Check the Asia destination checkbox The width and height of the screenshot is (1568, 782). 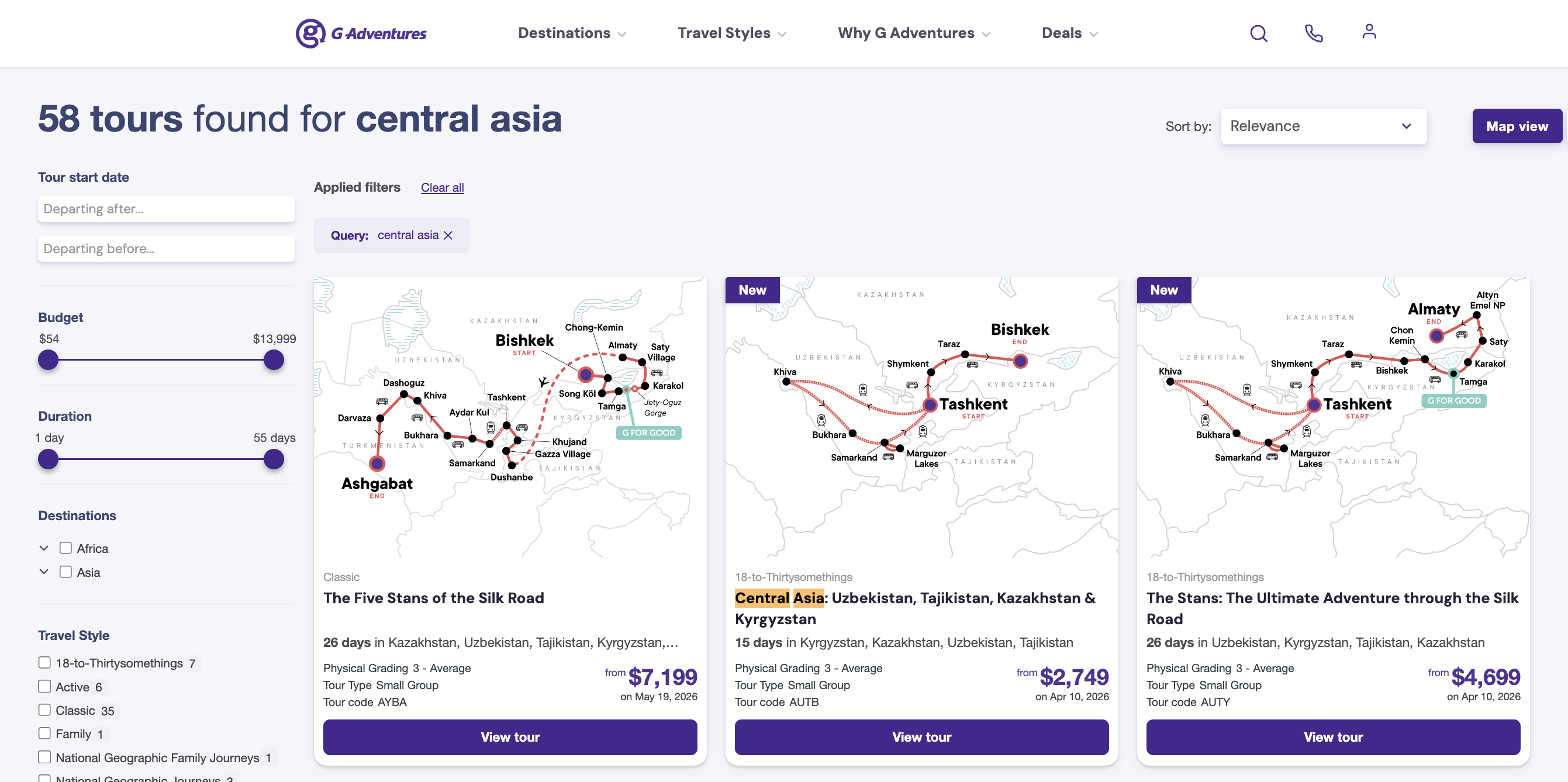click(65, 572)
